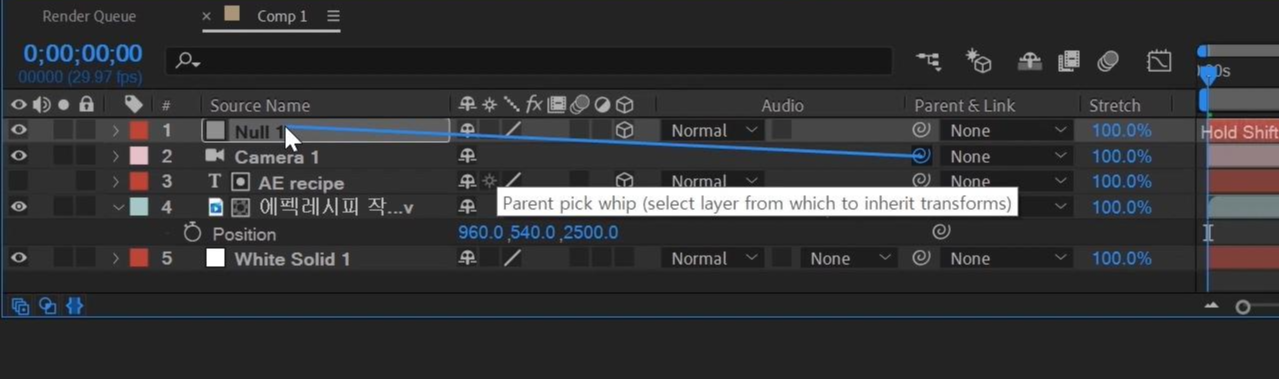
Task: Click Parent pick whip for White Solid 1
Action: click(x=921, y=258)
